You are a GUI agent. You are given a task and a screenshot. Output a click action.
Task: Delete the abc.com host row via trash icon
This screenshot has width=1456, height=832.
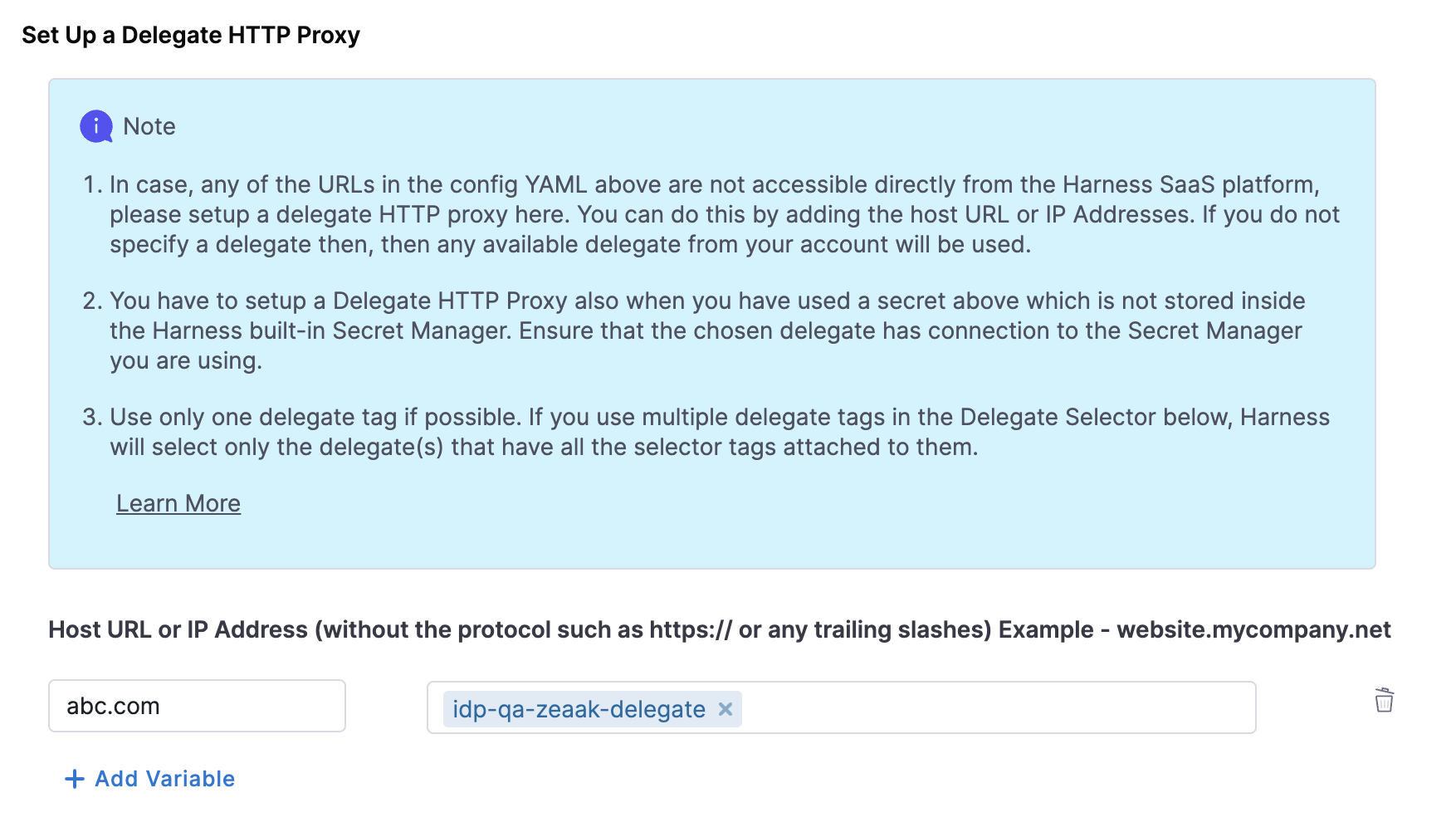pos(1384,701)
